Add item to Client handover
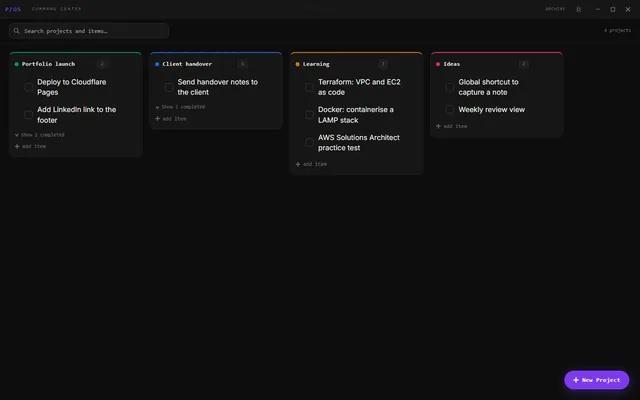The width and height of the screenshot is (640, 400). [171, 119]
